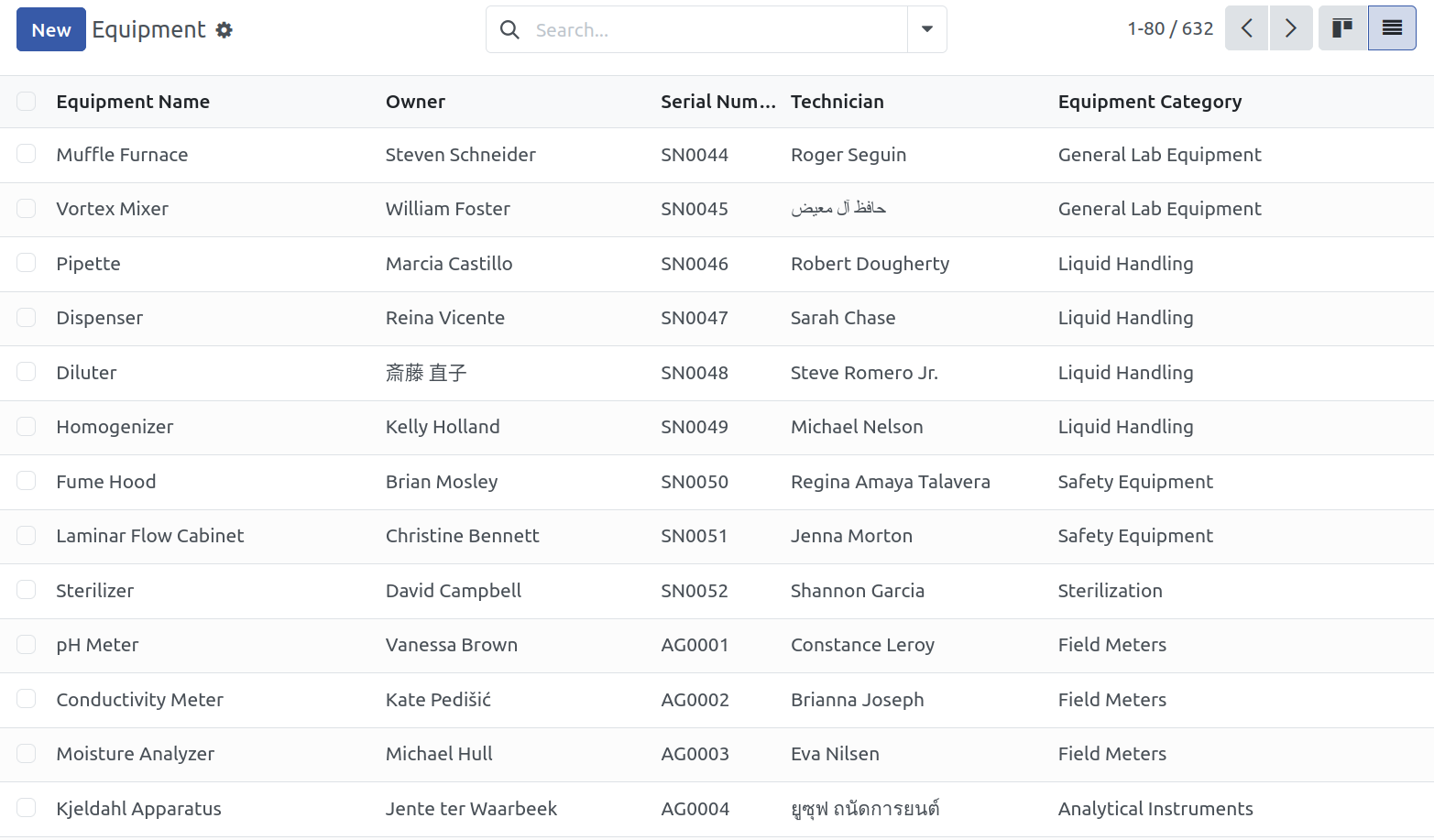Focus the Search input field
The height and width of the screenshot is (840, 1434).
click(x=715, y=30)
